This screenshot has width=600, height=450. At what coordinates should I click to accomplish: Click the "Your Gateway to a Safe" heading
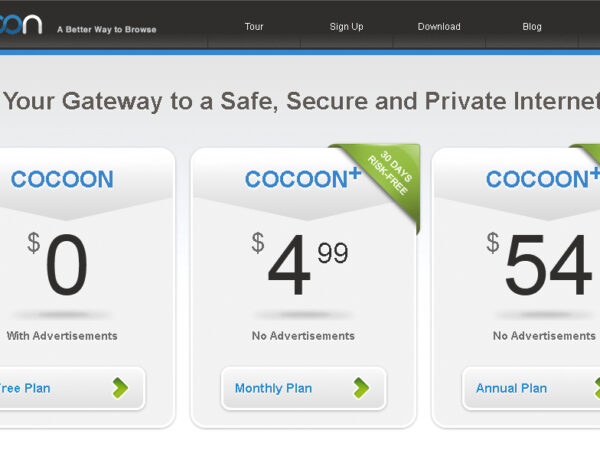[300, 101]
